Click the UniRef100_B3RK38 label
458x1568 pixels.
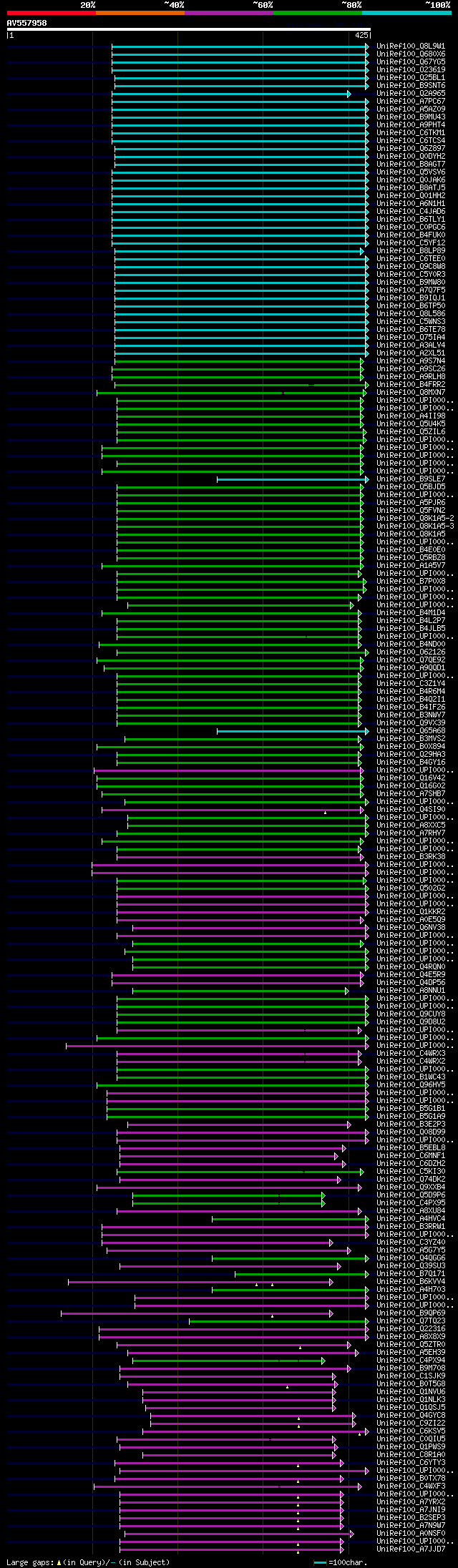(411, 857)
